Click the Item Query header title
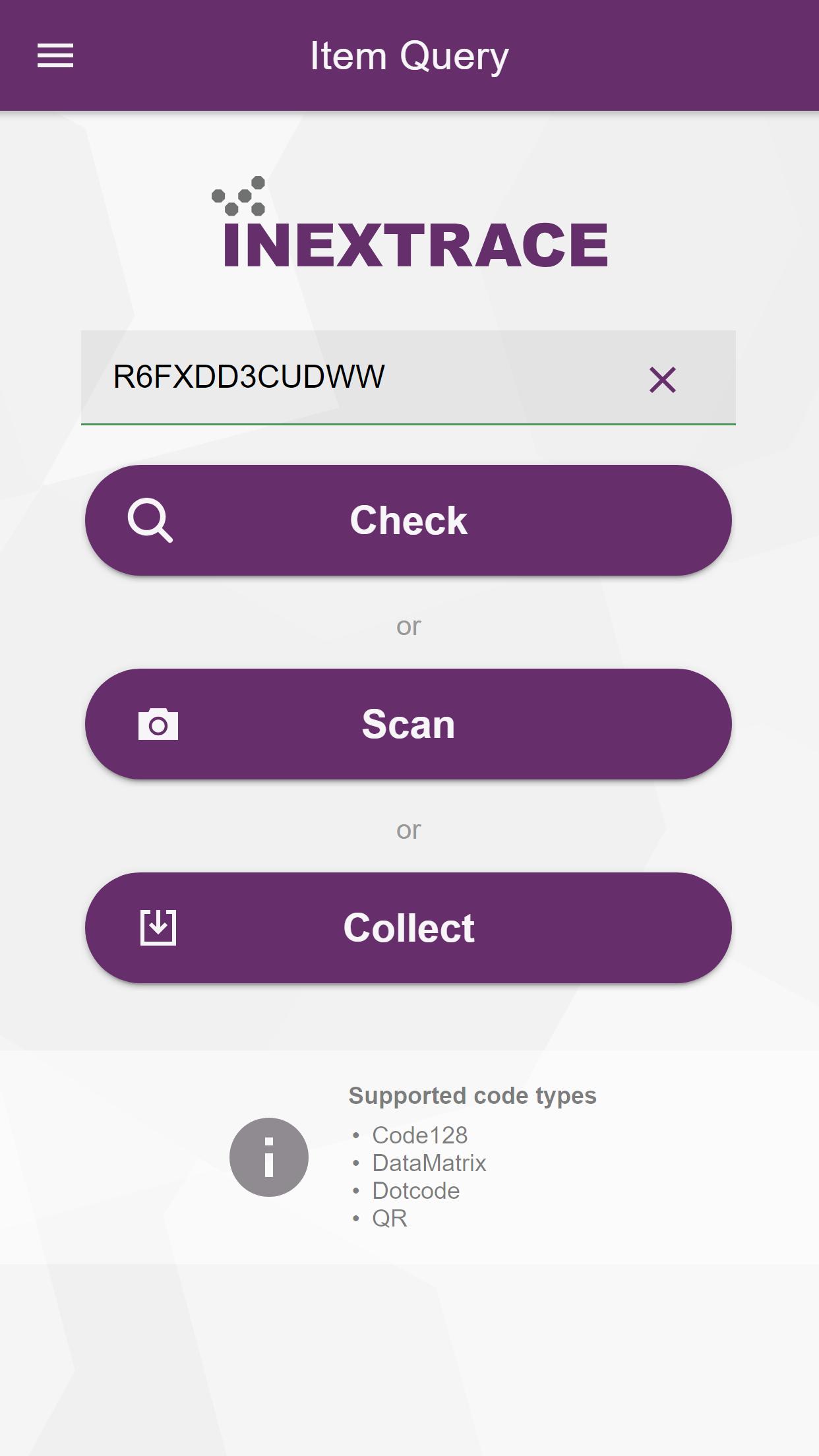 point(409,56)
